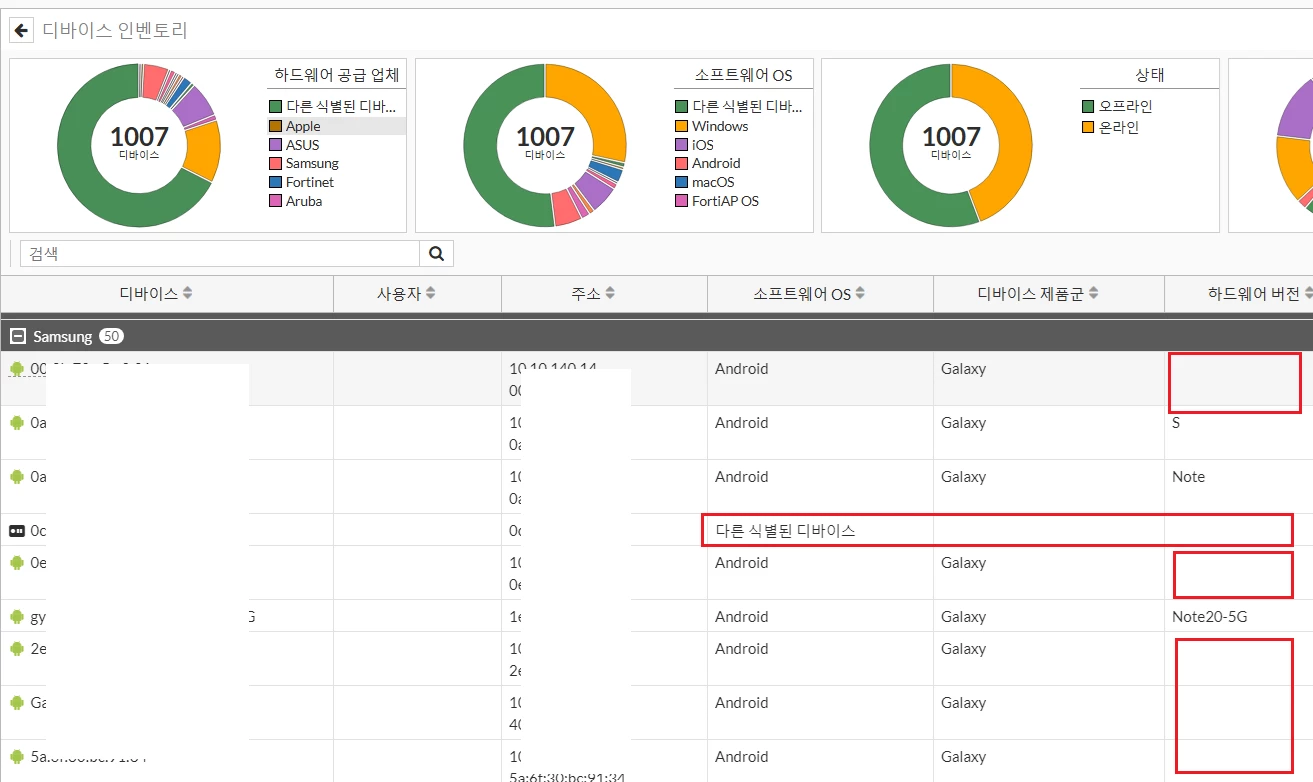Image resolution: width=1313 pixels, height=782 pixels.
Task: Click the 소프트웨어 OS legend title
Action: click(743, 75)
